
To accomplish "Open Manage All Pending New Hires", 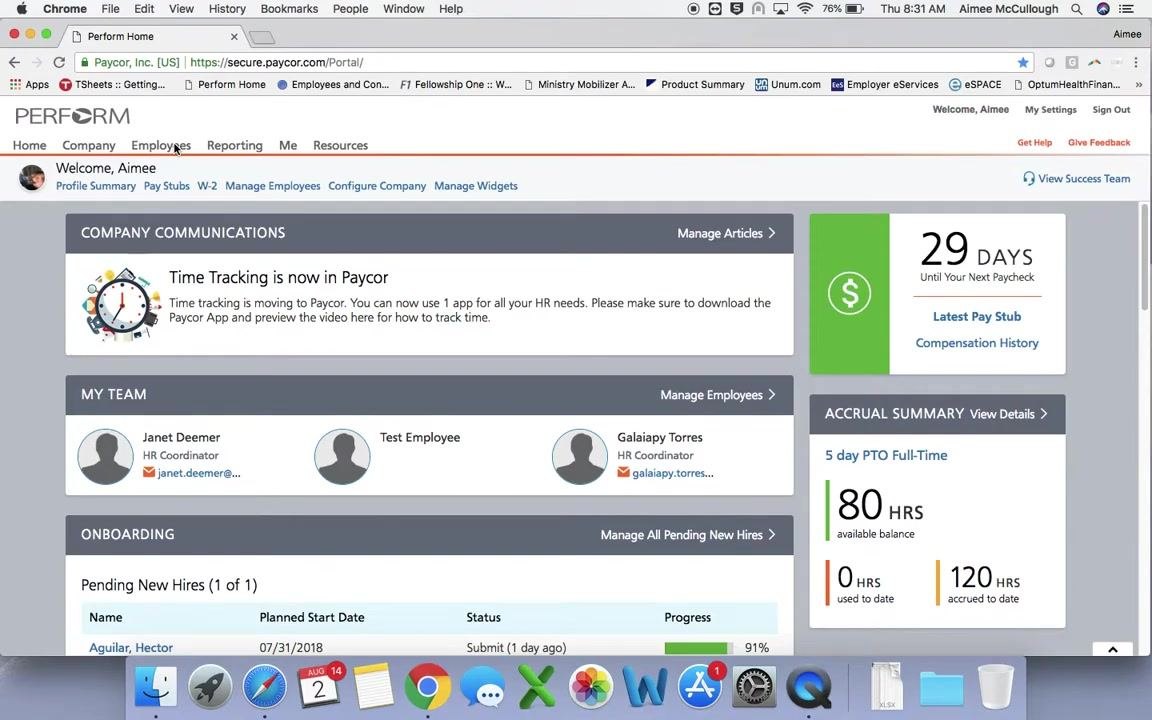I will (x=688, y=535).
